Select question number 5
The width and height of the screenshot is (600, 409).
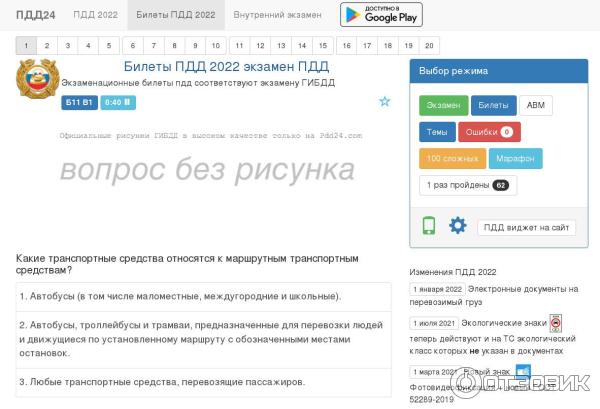pos(109,46)
